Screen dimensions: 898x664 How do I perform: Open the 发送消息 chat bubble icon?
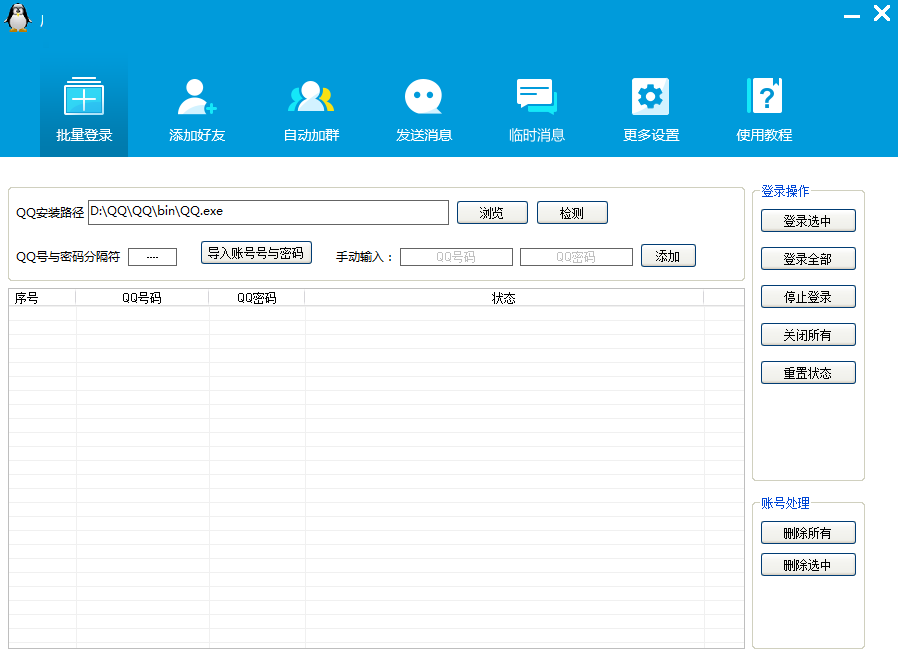click(x=424, y=96)
